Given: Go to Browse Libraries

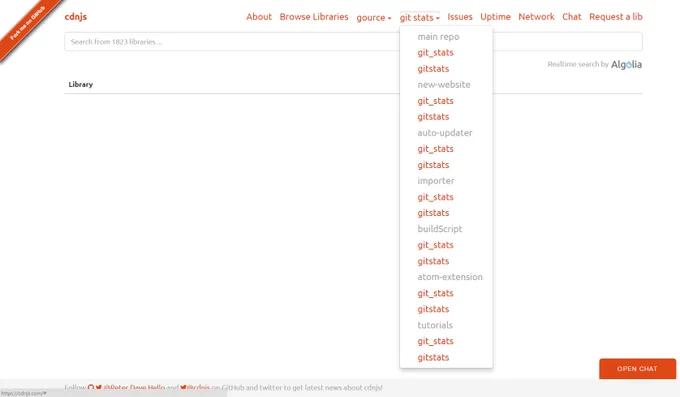Looking at the screenshot, I should (x=314, y=17).
